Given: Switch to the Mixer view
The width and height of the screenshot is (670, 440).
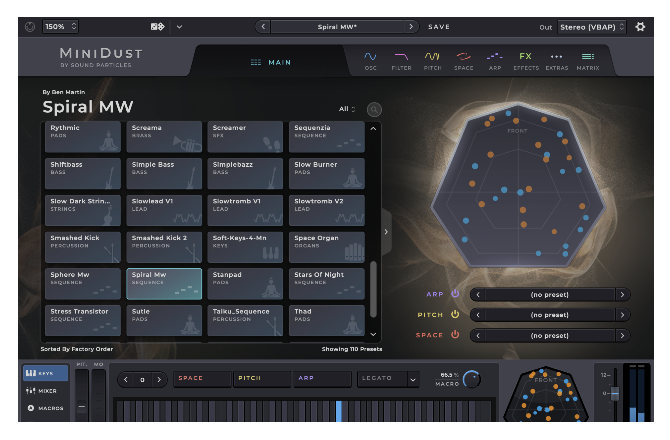Looking at the screenshot, I should point(42,391).
